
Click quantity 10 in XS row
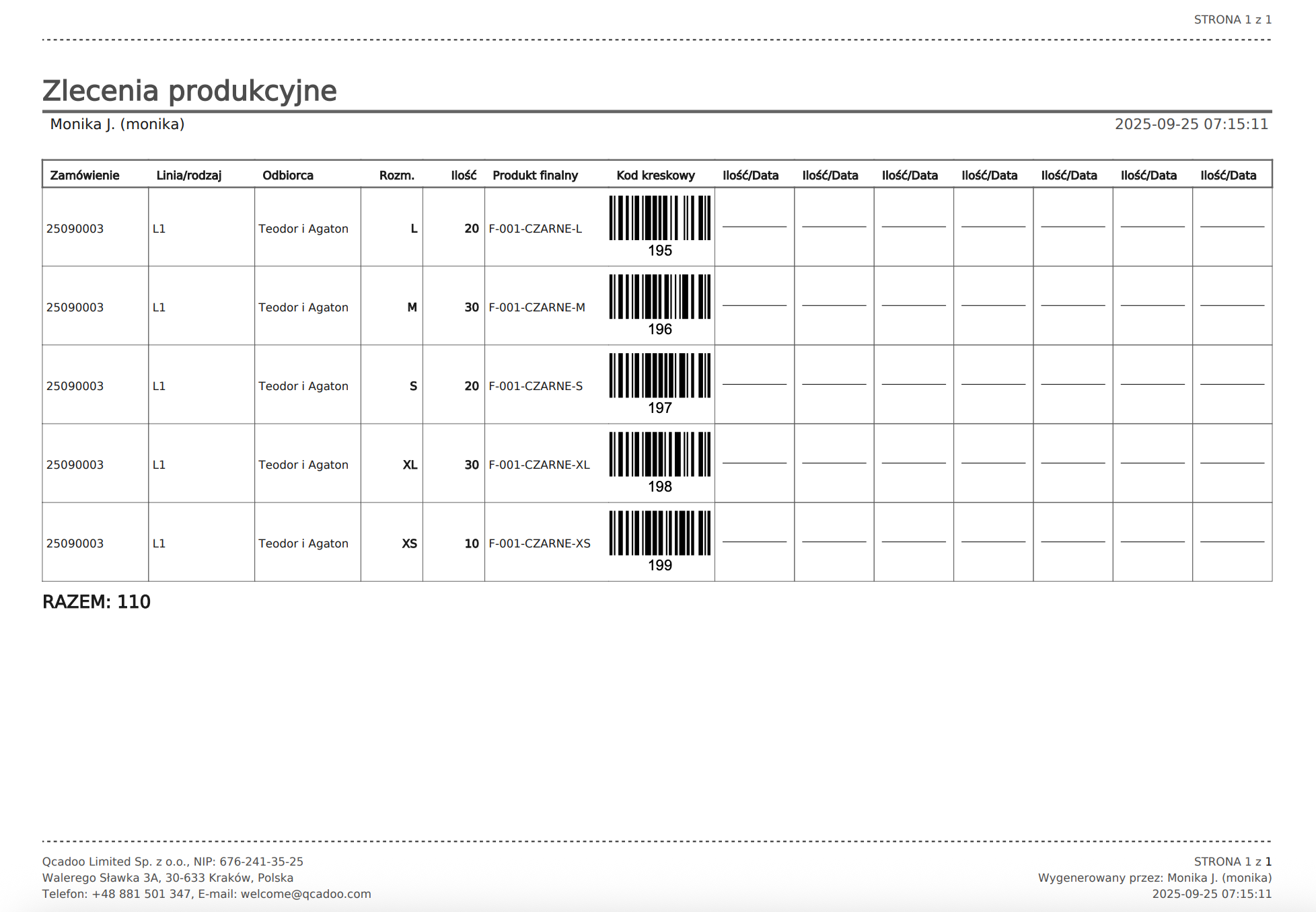tap(471, 543)
